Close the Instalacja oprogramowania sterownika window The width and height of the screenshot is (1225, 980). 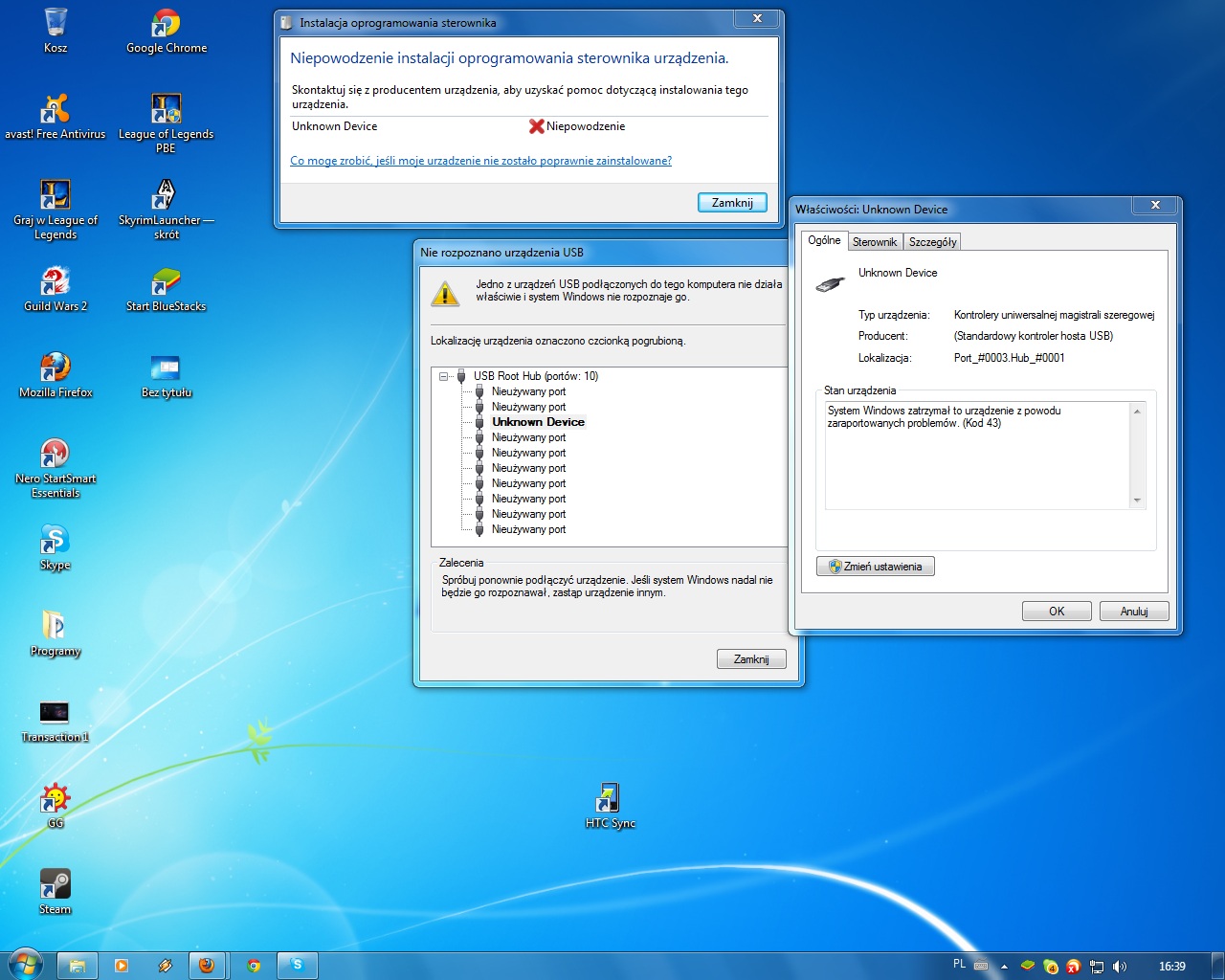click(x=757, y=19)
